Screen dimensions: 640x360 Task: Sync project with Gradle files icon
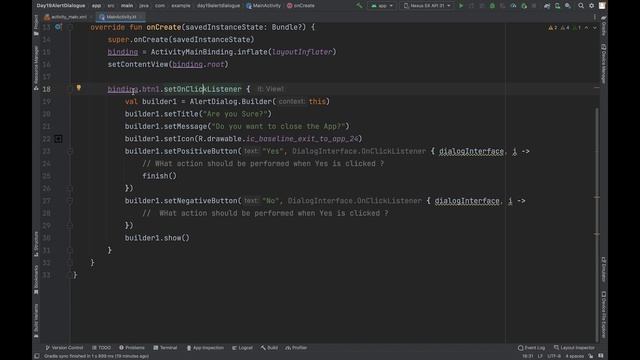click(547, 6)
